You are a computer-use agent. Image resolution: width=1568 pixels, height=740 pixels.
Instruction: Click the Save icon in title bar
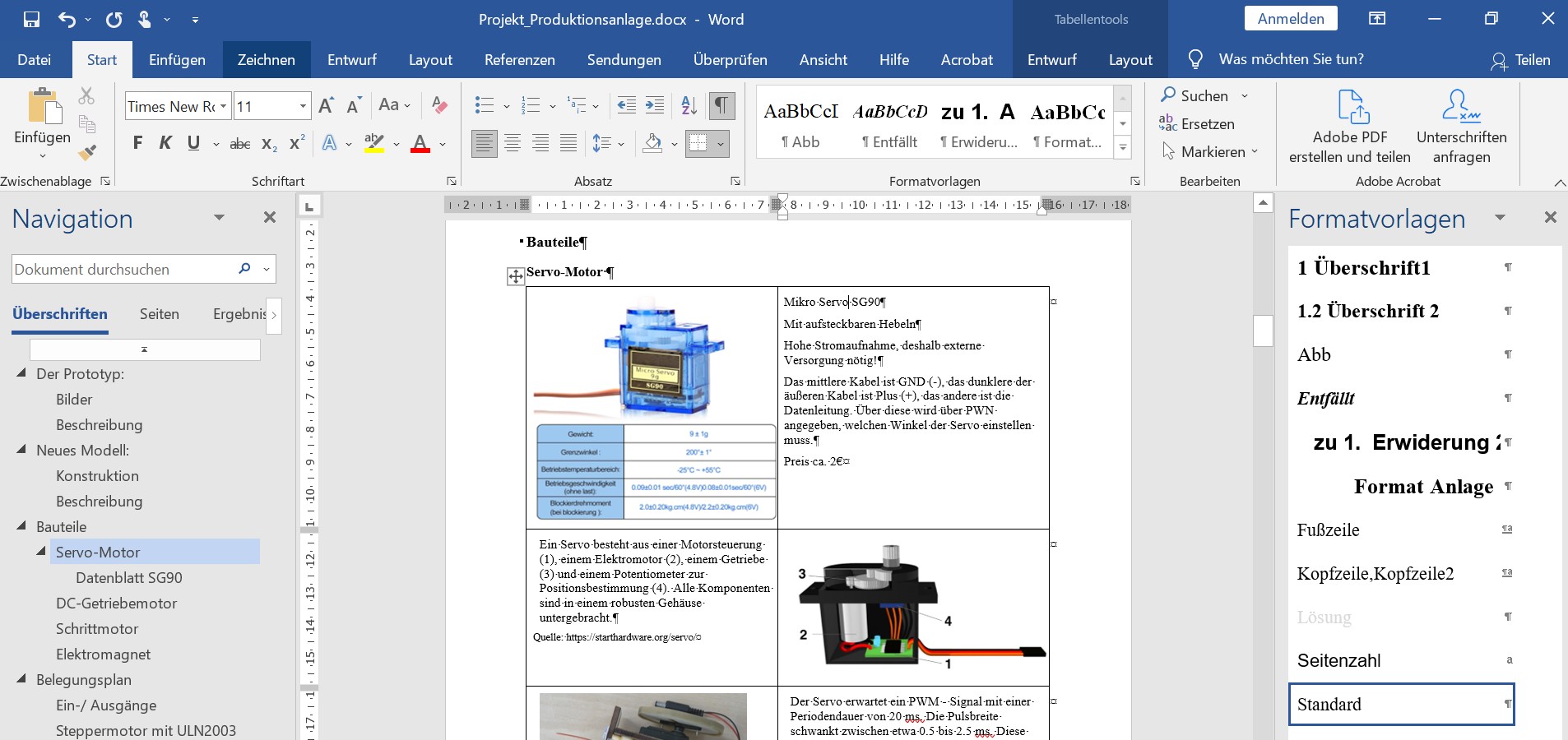tap(31, 19)
